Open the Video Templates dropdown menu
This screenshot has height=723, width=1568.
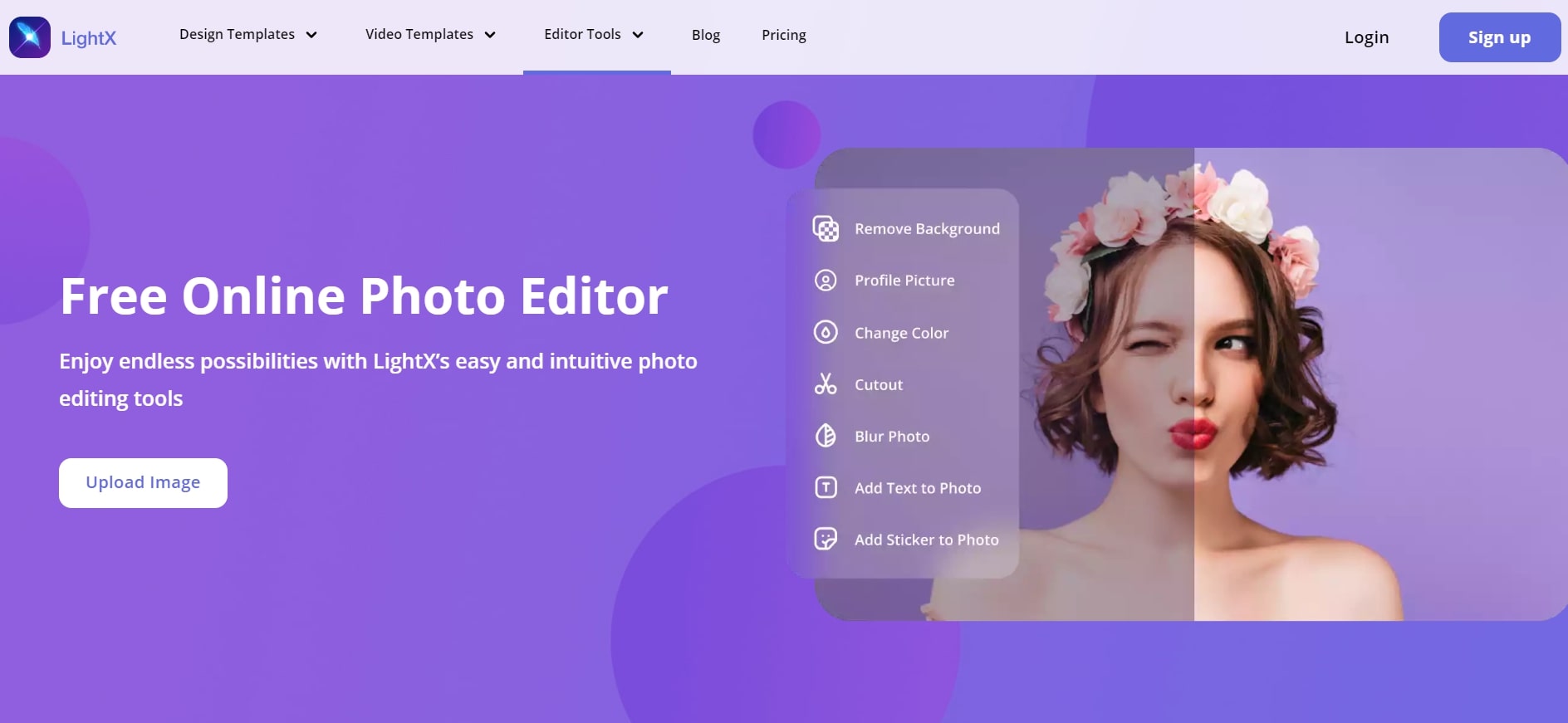click(x=430, y=35)
